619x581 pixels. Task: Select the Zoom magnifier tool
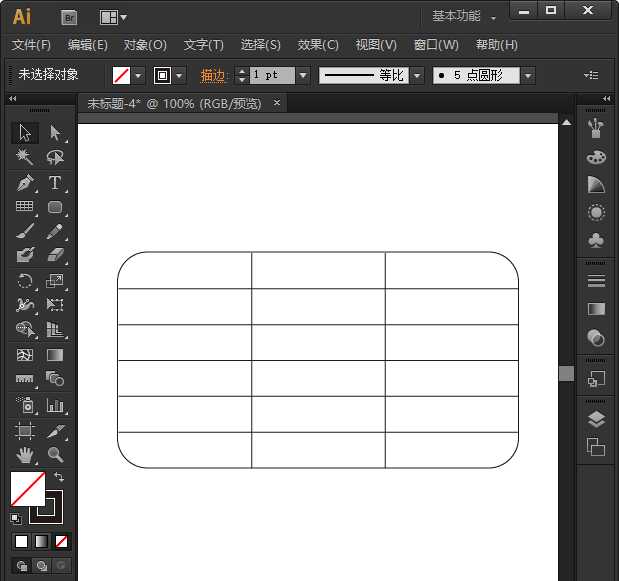click(55, 455)
